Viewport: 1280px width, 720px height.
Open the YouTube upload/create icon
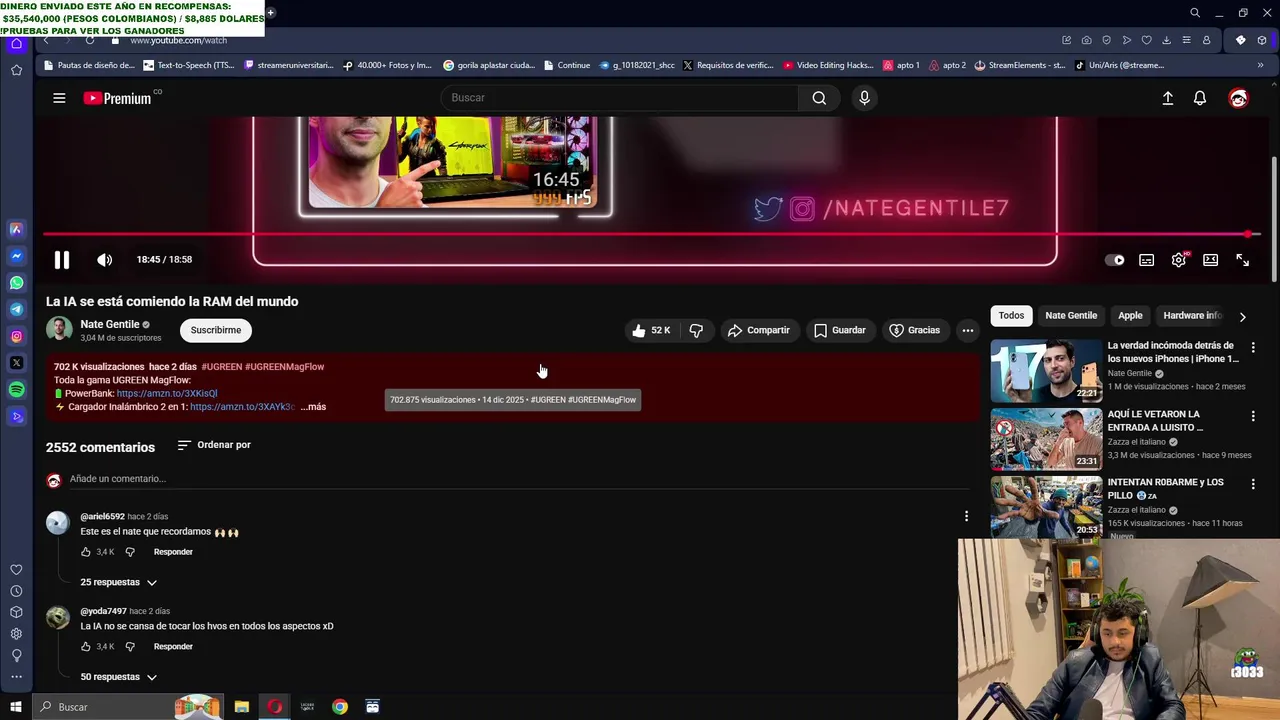click(1167, 98)
